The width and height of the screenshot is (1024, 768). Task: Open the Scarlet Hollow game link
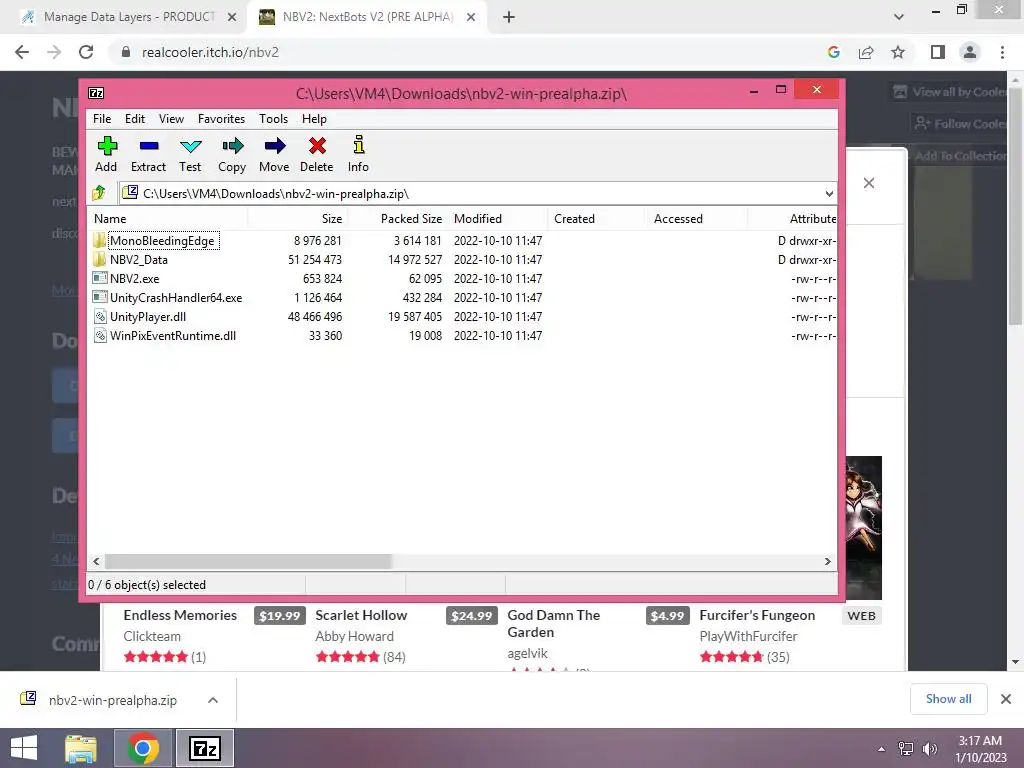tap(361, 615)
